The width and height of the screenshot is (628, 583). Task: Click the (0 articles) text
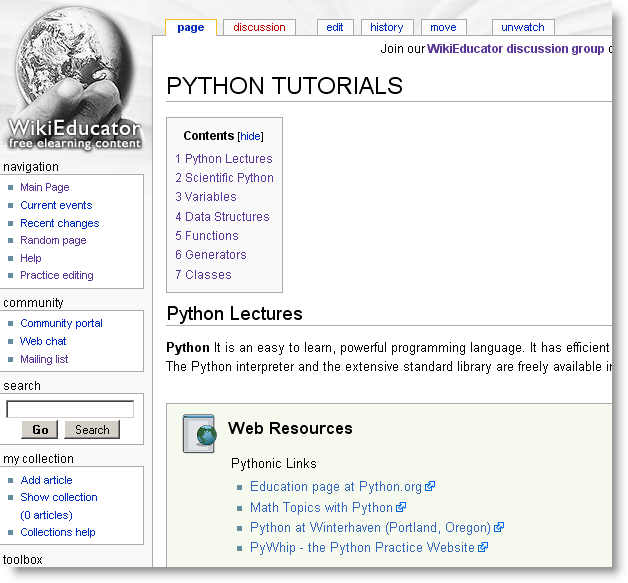46,515
